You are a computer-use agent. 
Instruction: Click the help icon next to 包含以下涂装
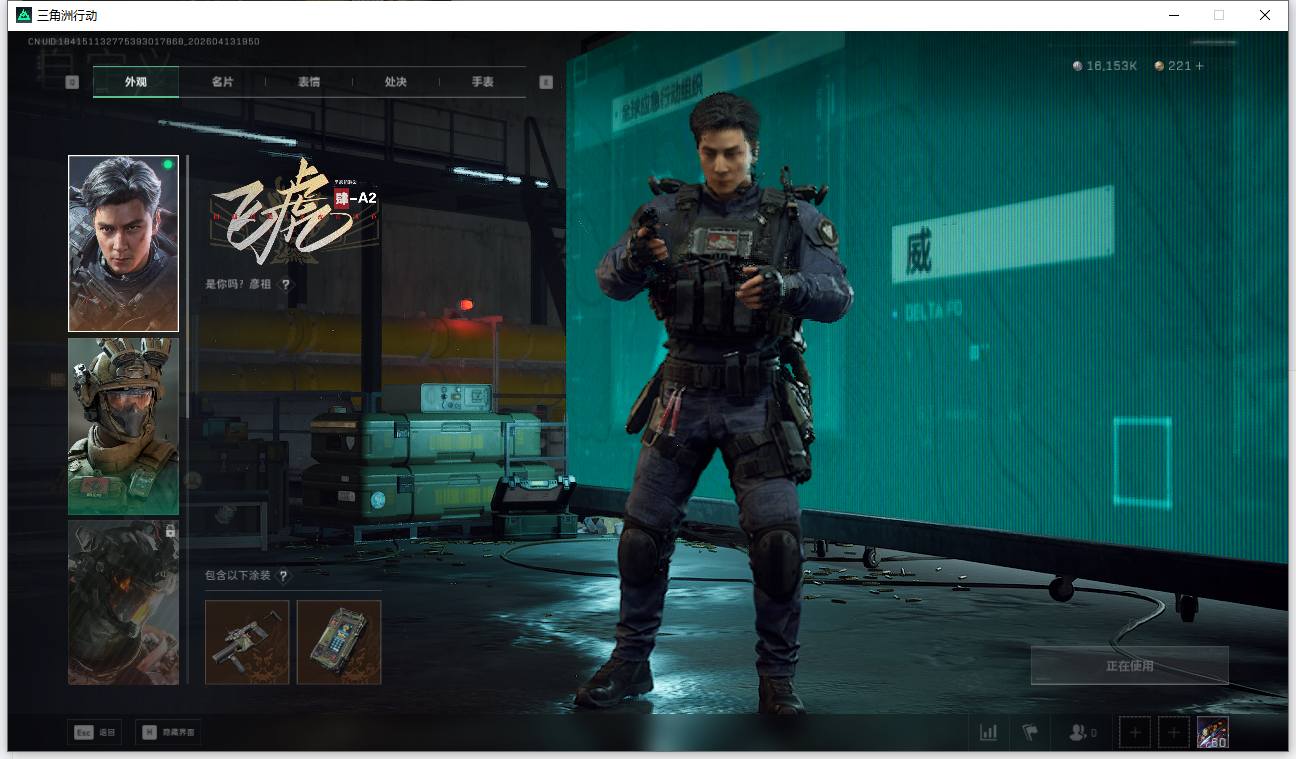click(x=284, y=576)
